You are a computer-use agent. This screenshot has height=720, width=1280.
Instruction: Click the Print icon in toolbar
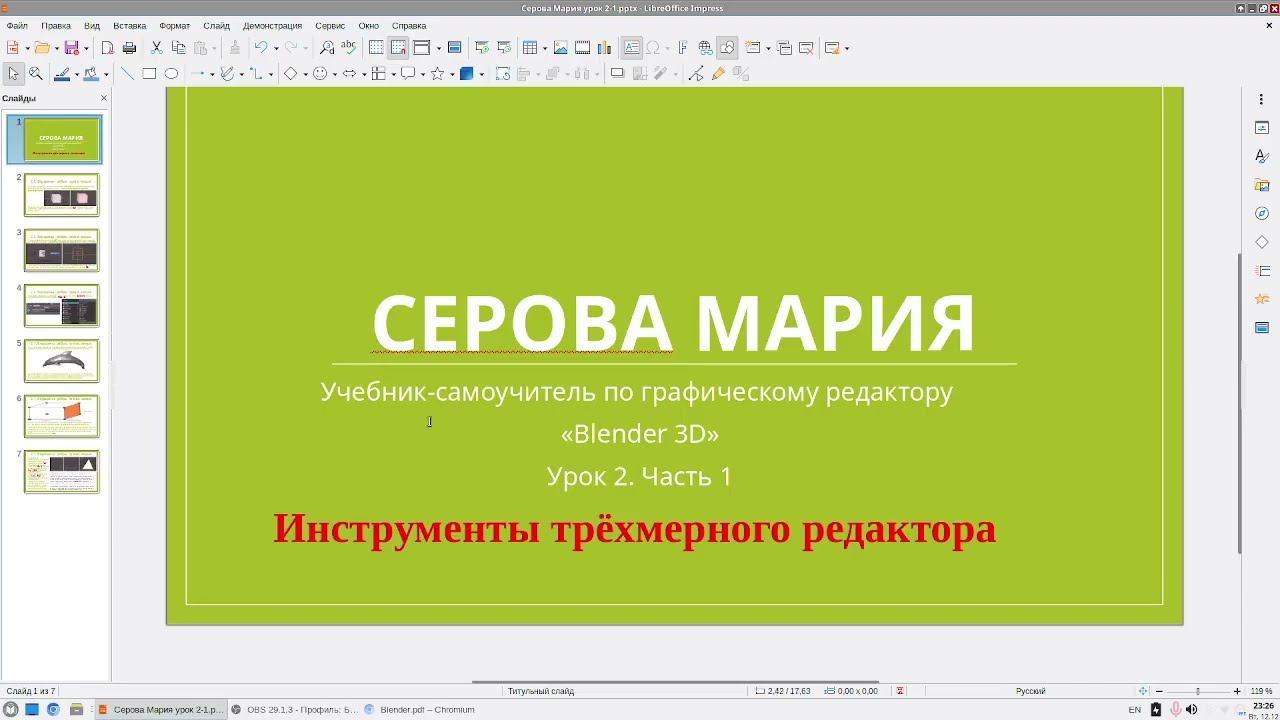[x=129, y=48]
